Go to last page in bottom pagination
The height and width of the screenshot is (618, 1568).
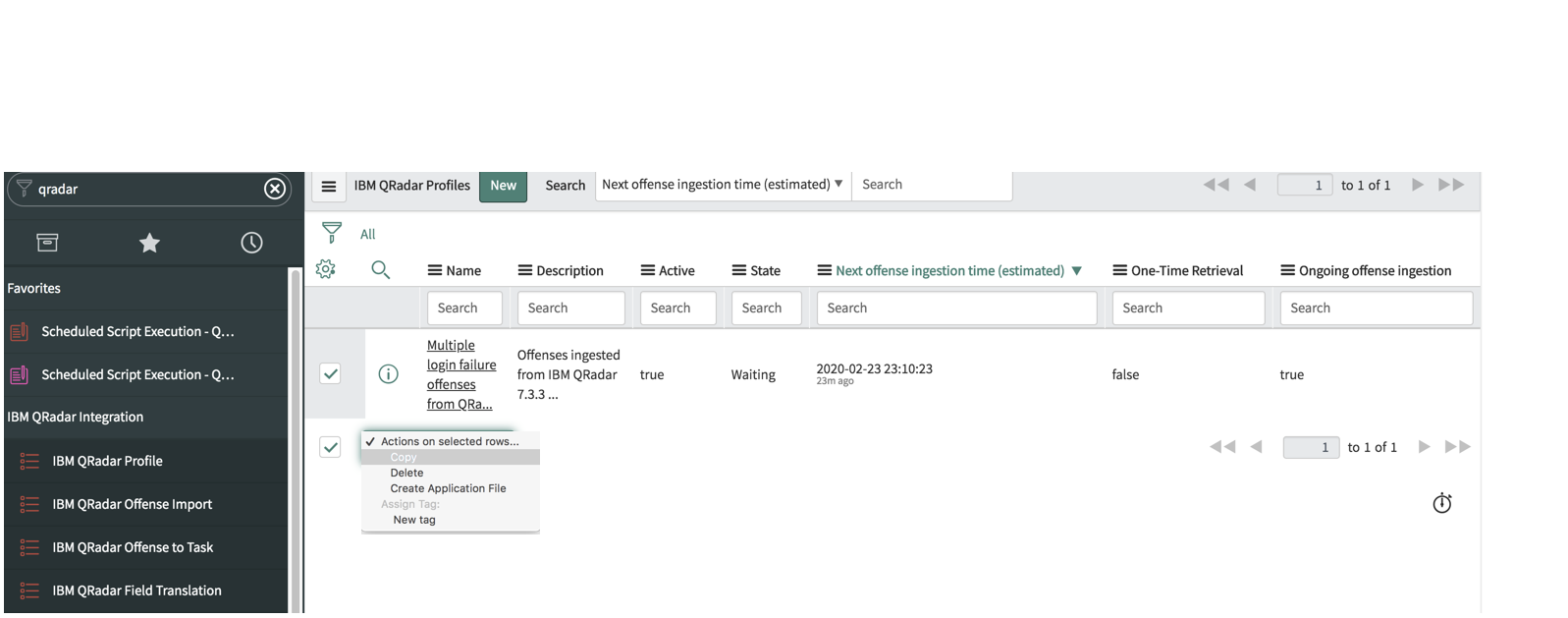pos(1457,447)
